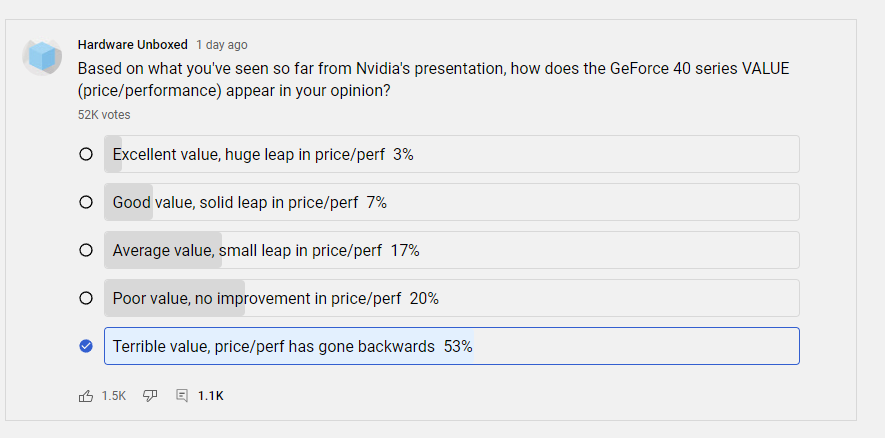Open comments via the comment icon

click(182, 396)
